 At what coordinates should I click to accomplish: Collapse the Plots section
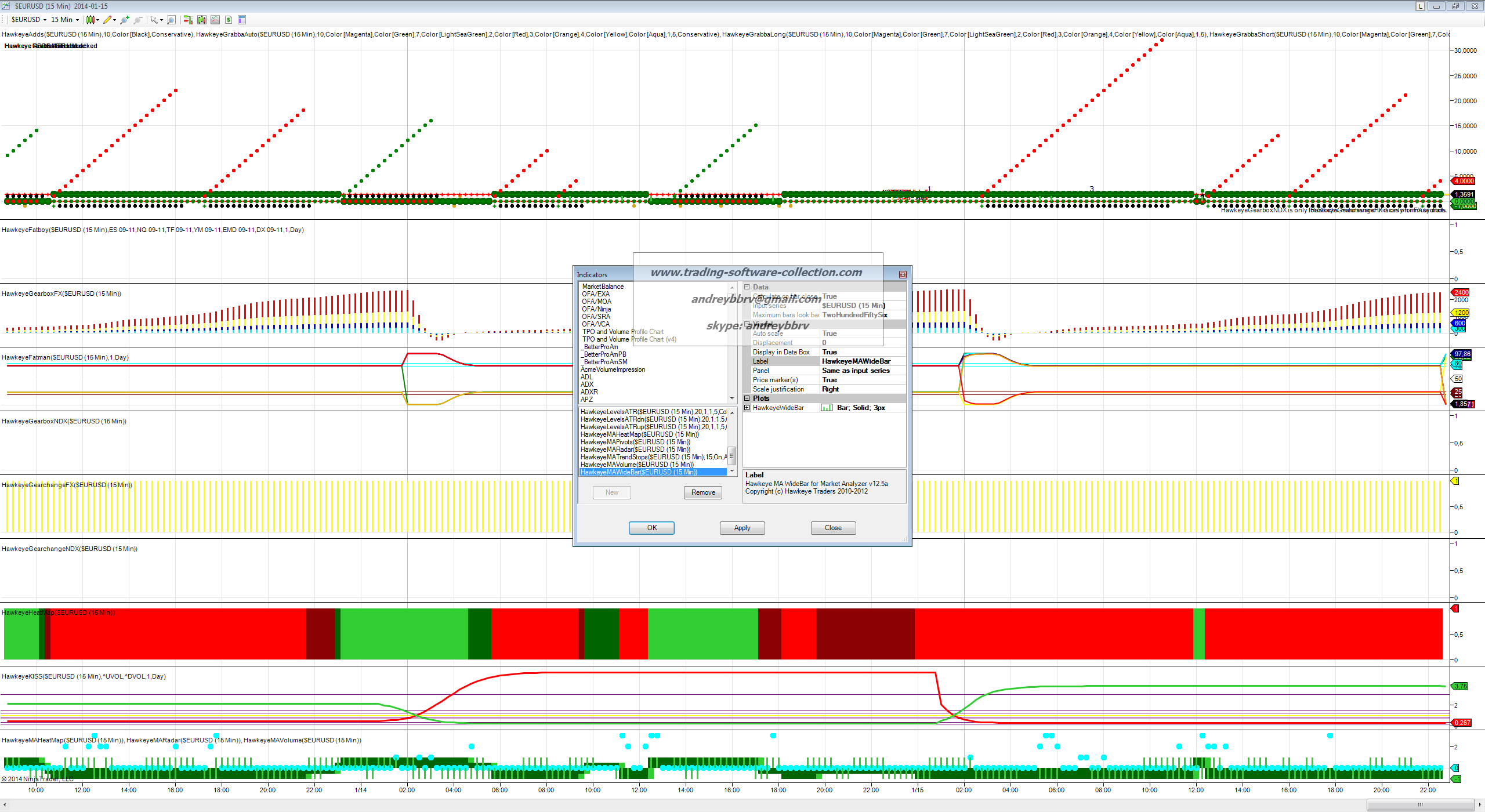[747, 398]
